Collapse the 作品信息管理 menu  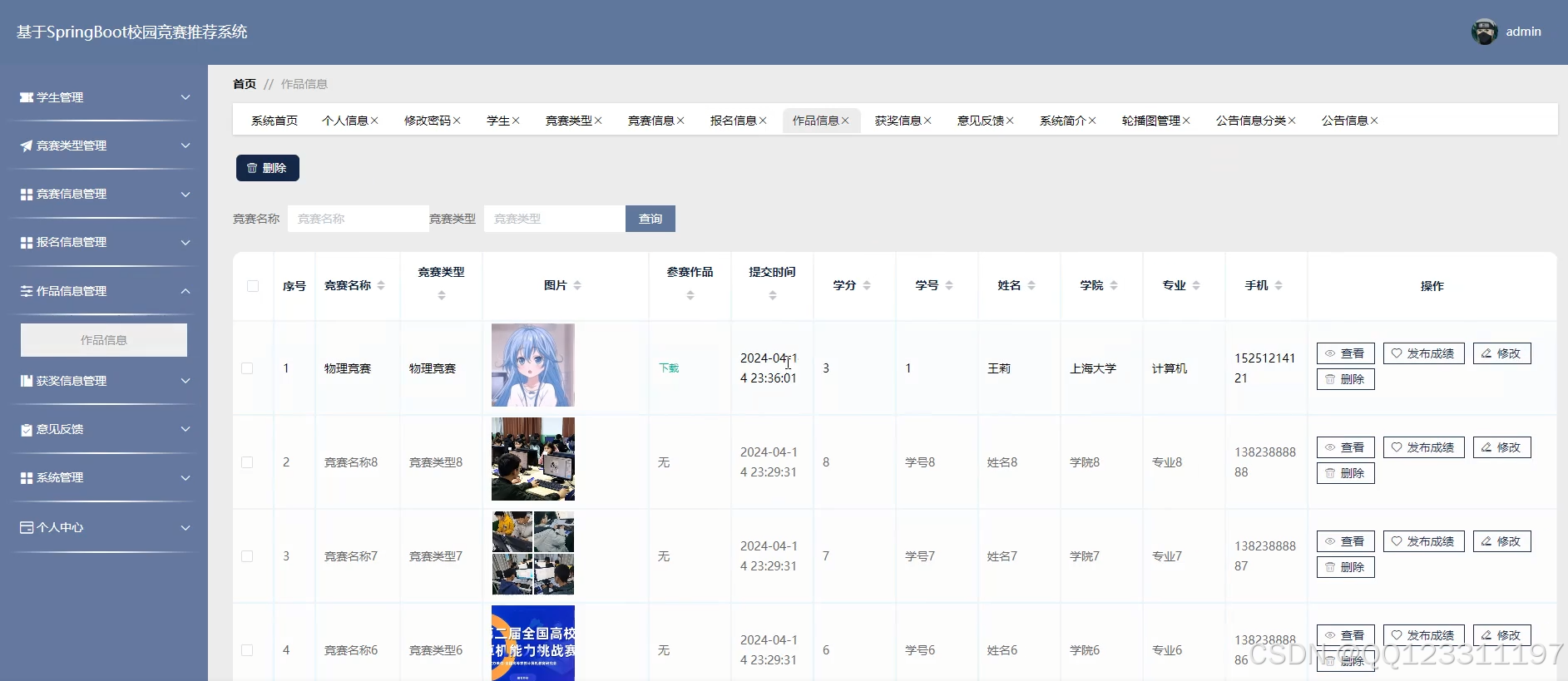185,291
